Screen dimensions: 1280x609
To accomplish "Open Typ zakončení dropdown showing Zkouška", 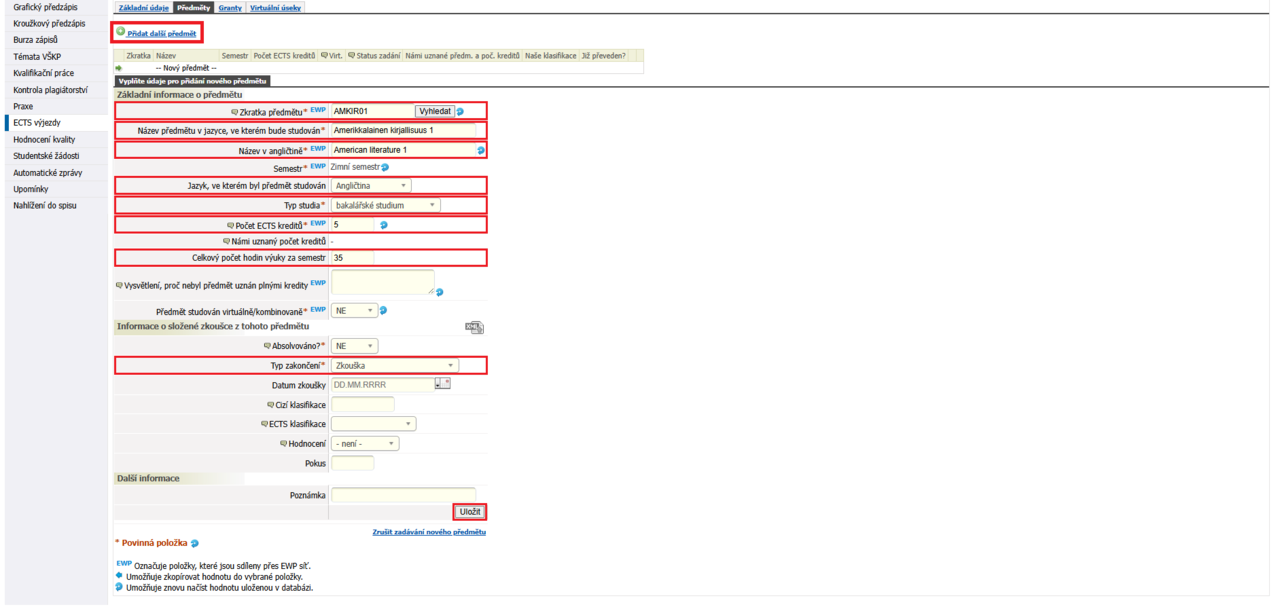I will point(395,366).
